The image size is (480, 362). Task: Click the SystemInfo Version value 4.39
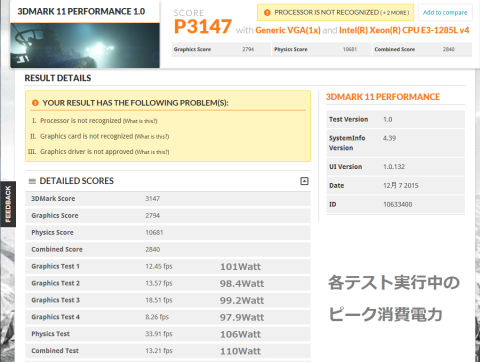click(389, 138)
